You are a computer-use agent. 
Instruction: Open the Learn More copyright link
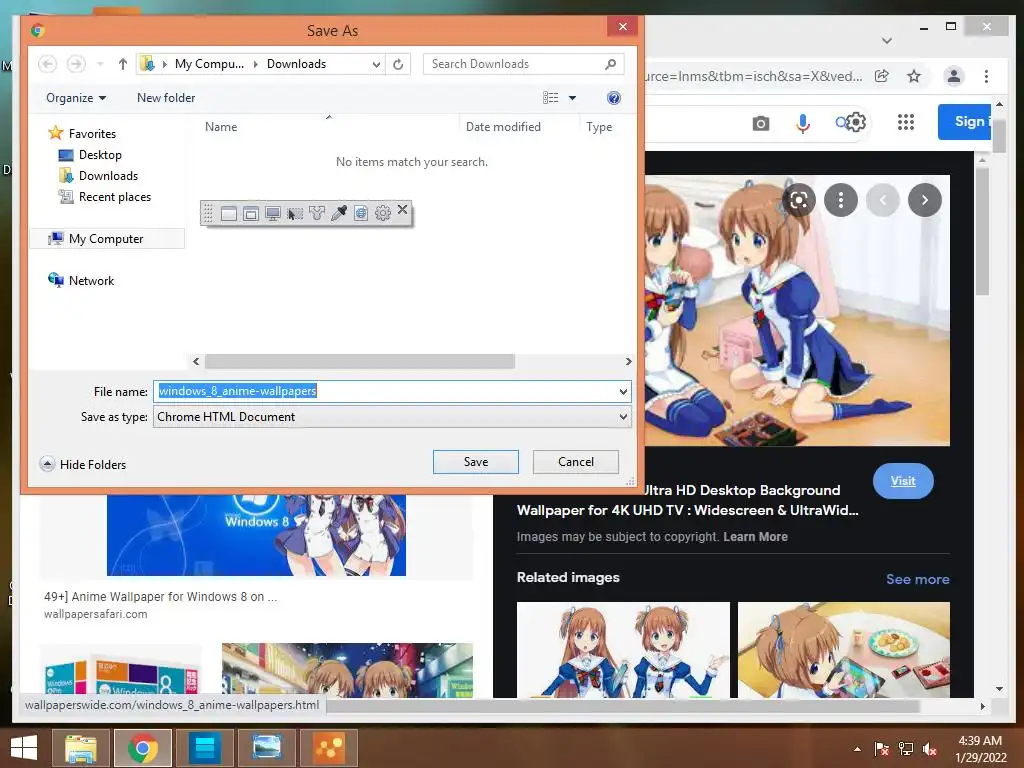(x=755, y=537)
